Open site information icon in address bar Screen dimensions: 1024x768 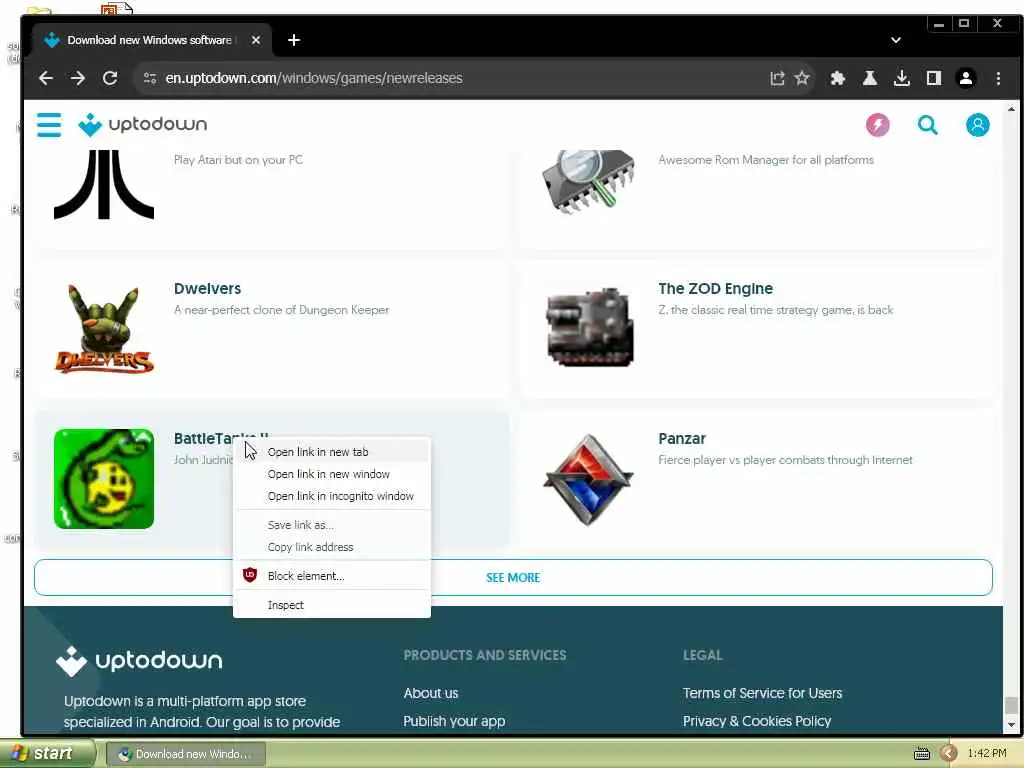pyautogui.click(x=150, y=78)
